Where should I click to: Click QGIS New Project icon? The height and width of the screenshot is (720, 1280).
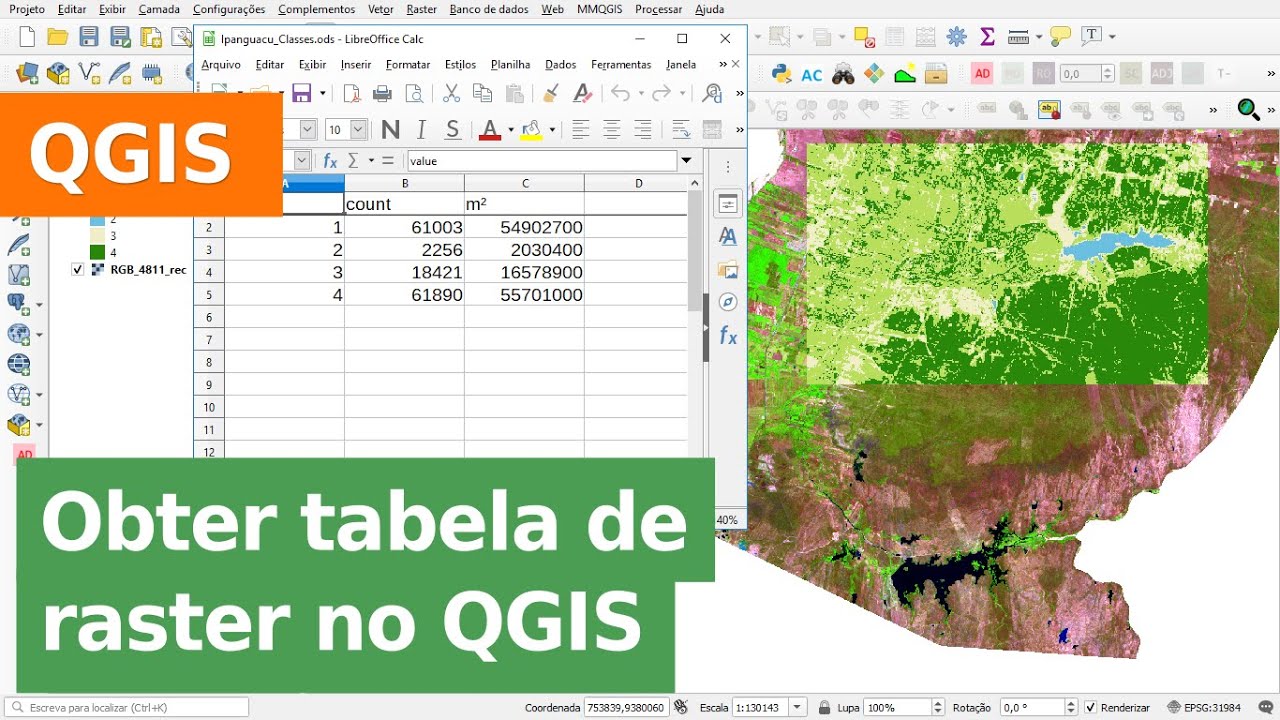(27, 37)
